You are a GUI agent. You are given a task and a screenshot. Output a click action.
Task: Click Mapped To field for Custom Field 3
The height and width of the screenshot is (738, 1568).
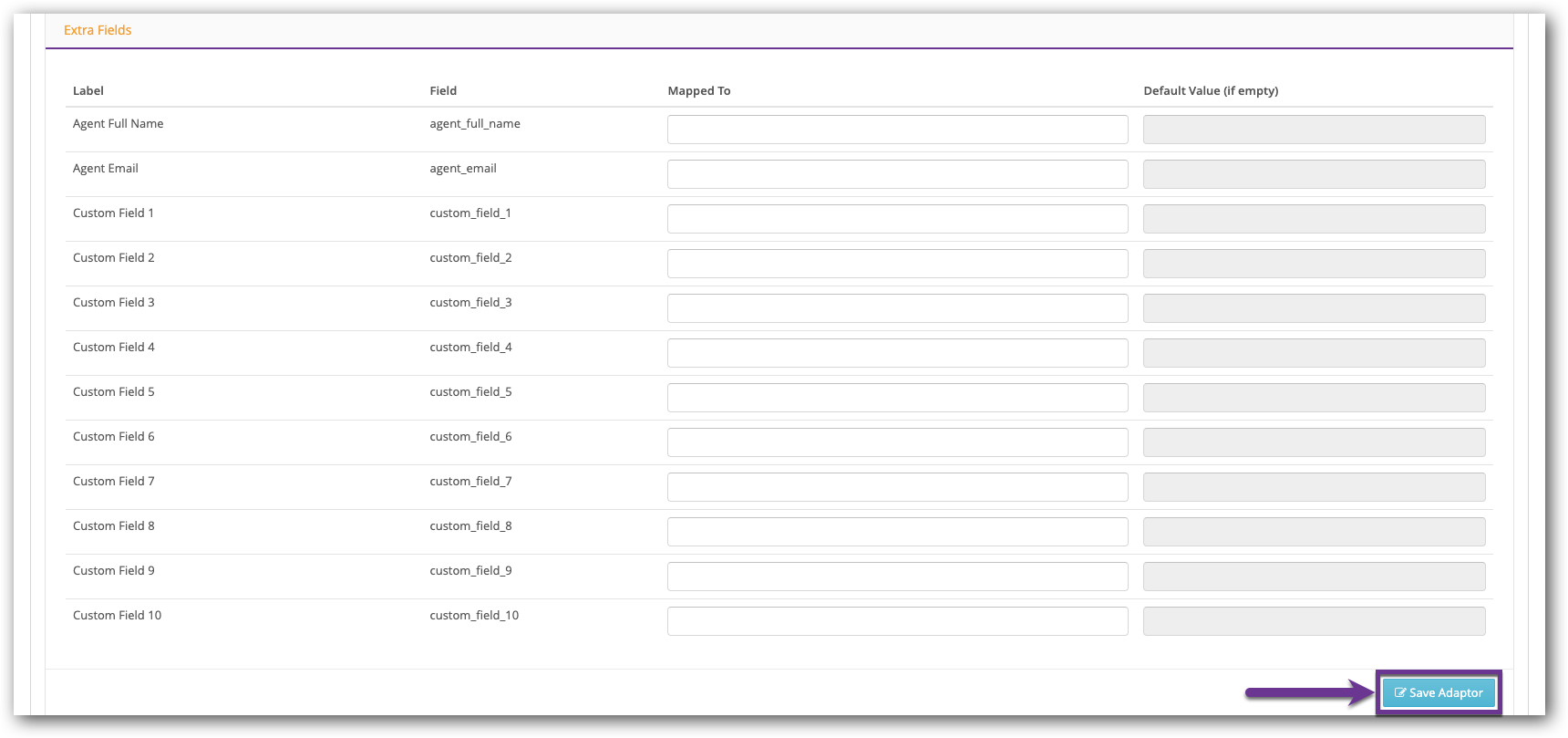[898, 308]
